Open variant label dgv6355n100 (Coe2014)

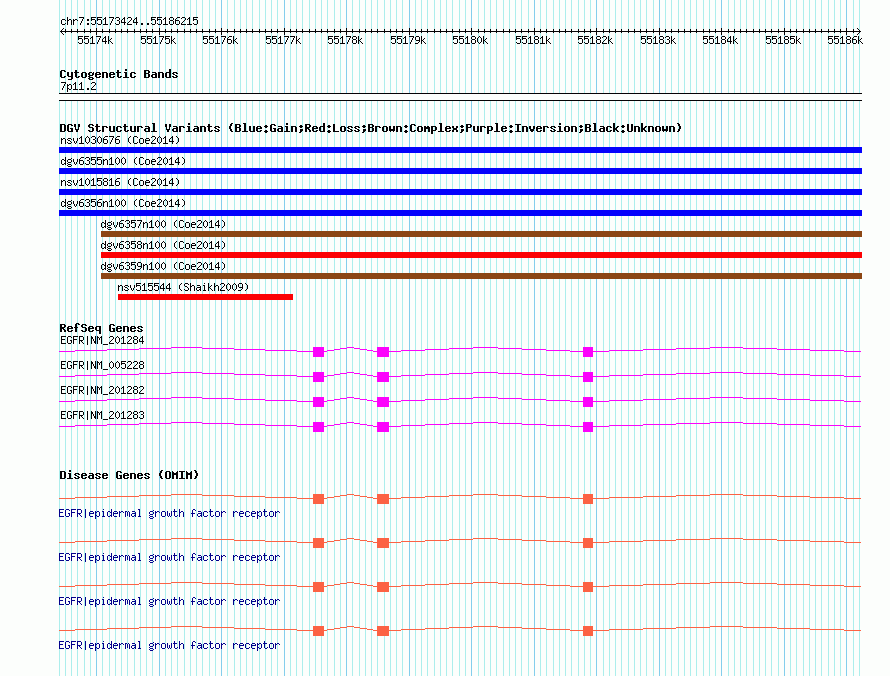coord(123,161)
